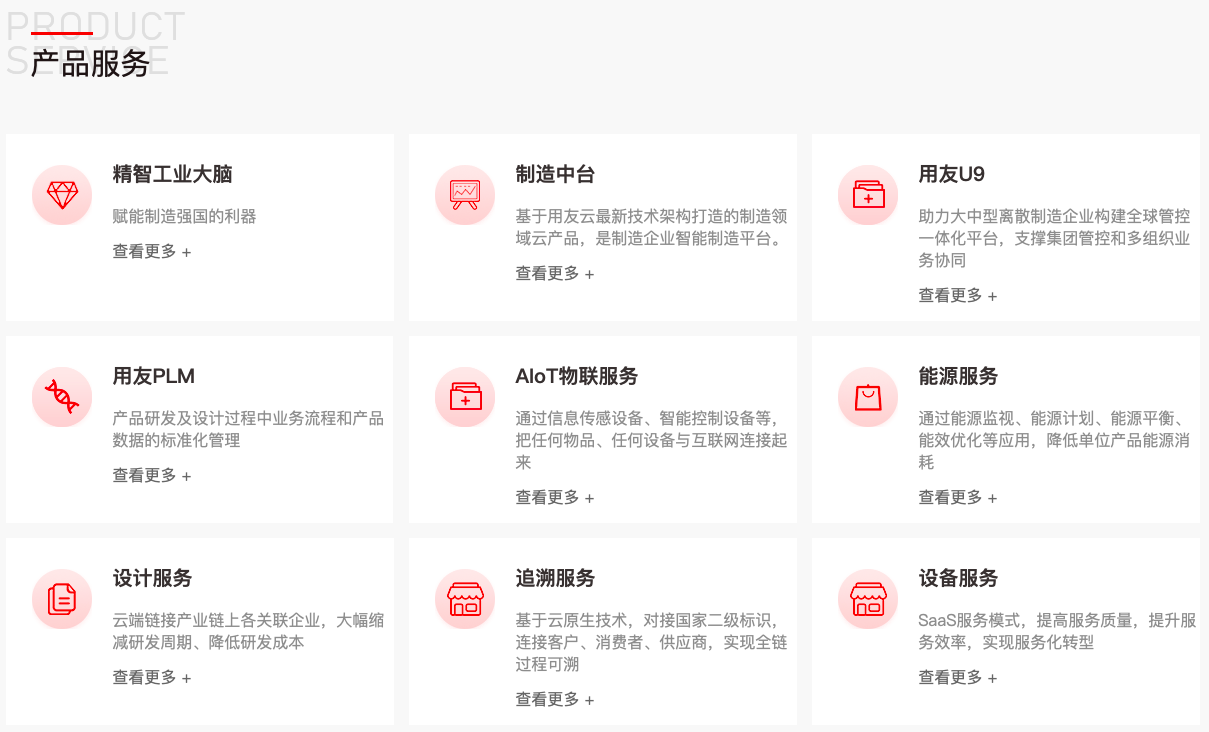Click the shopping bag icon for 能源服务
1209x732 pixels.
[x=868, y=397]
